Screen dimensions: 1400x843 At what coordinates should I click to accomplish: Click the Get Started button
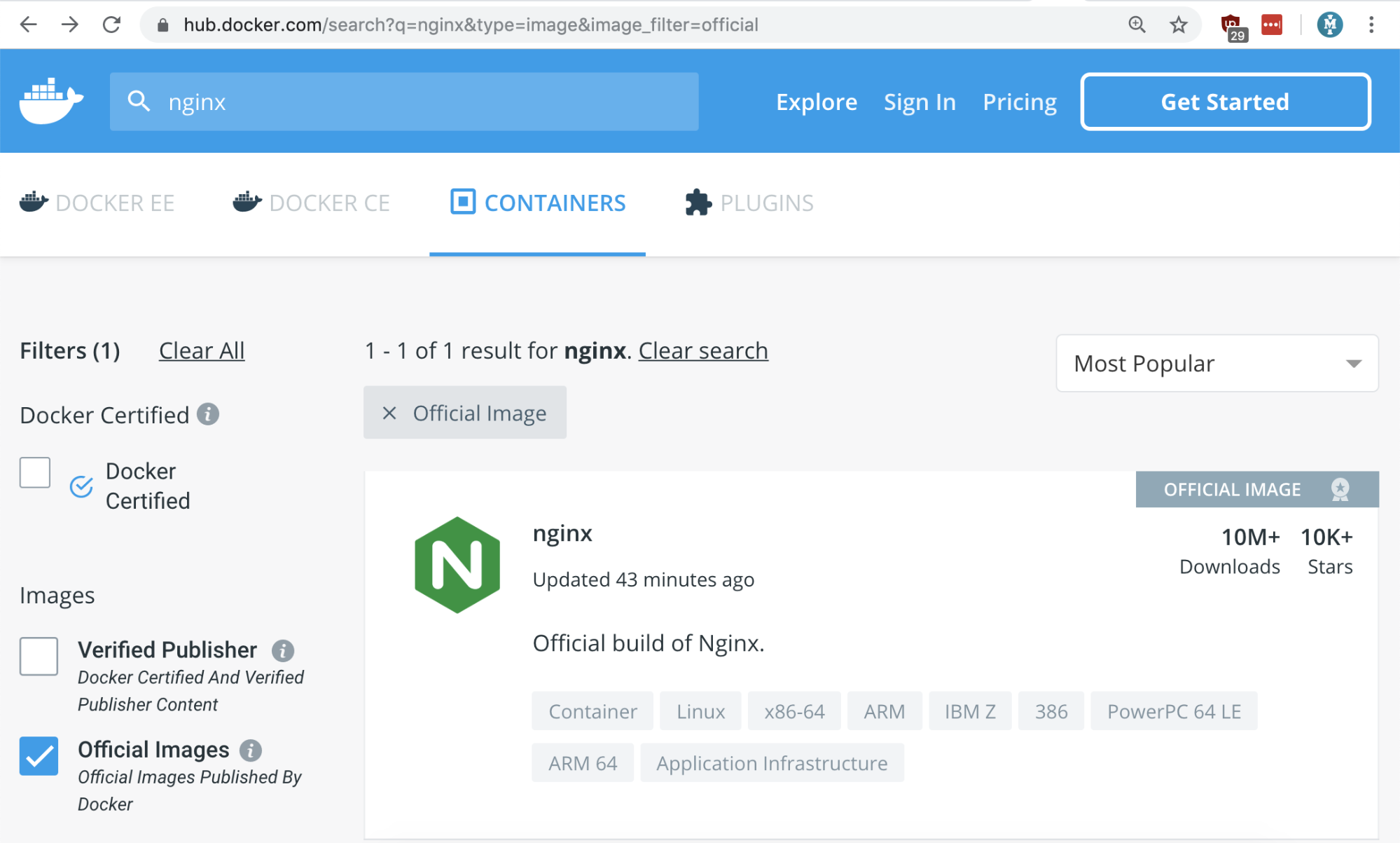coord(1226,102)
